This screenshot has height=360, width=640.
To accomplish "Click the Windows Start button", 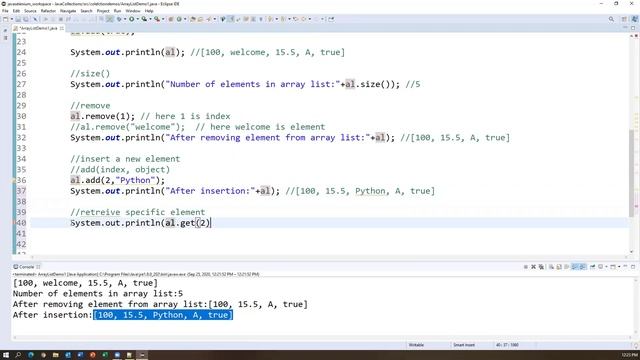I will [x=6, y=355].
